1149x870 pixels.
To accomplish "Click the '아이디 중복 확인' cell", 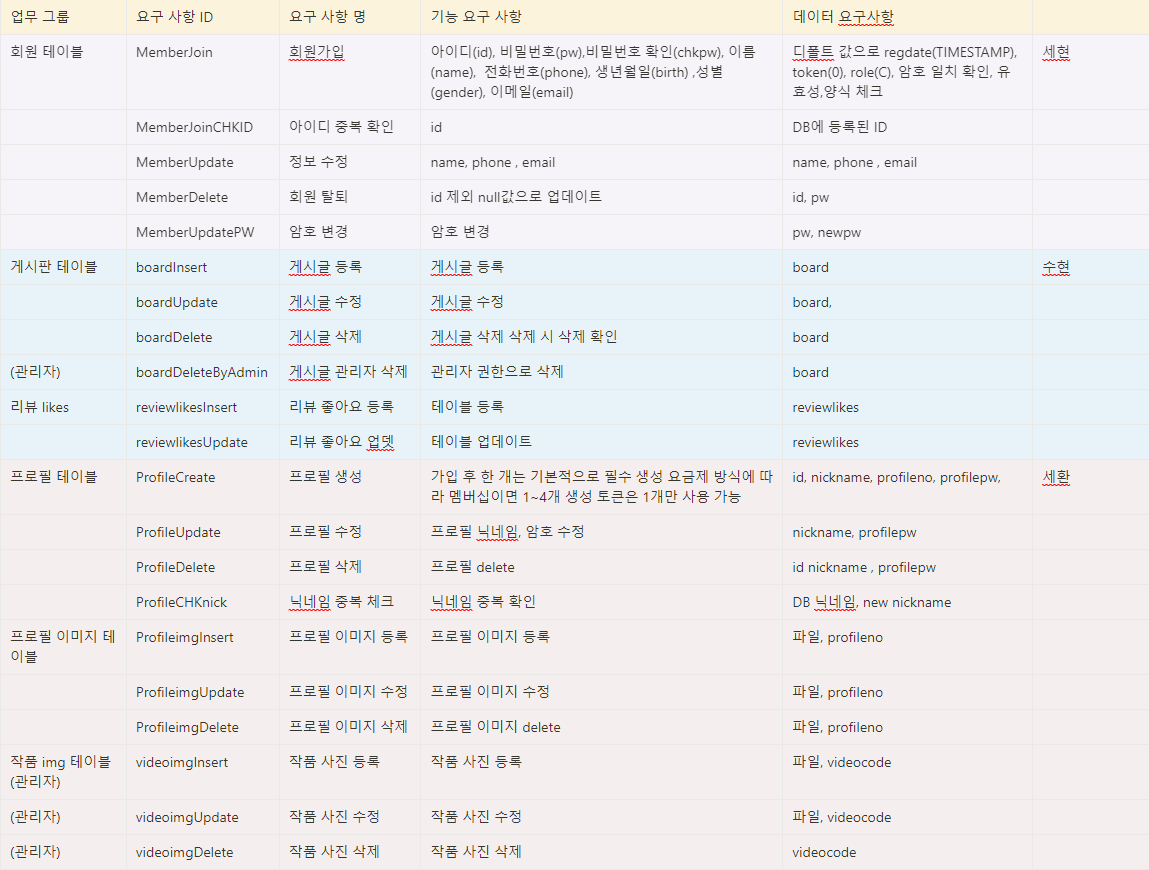I will [350, 127].
